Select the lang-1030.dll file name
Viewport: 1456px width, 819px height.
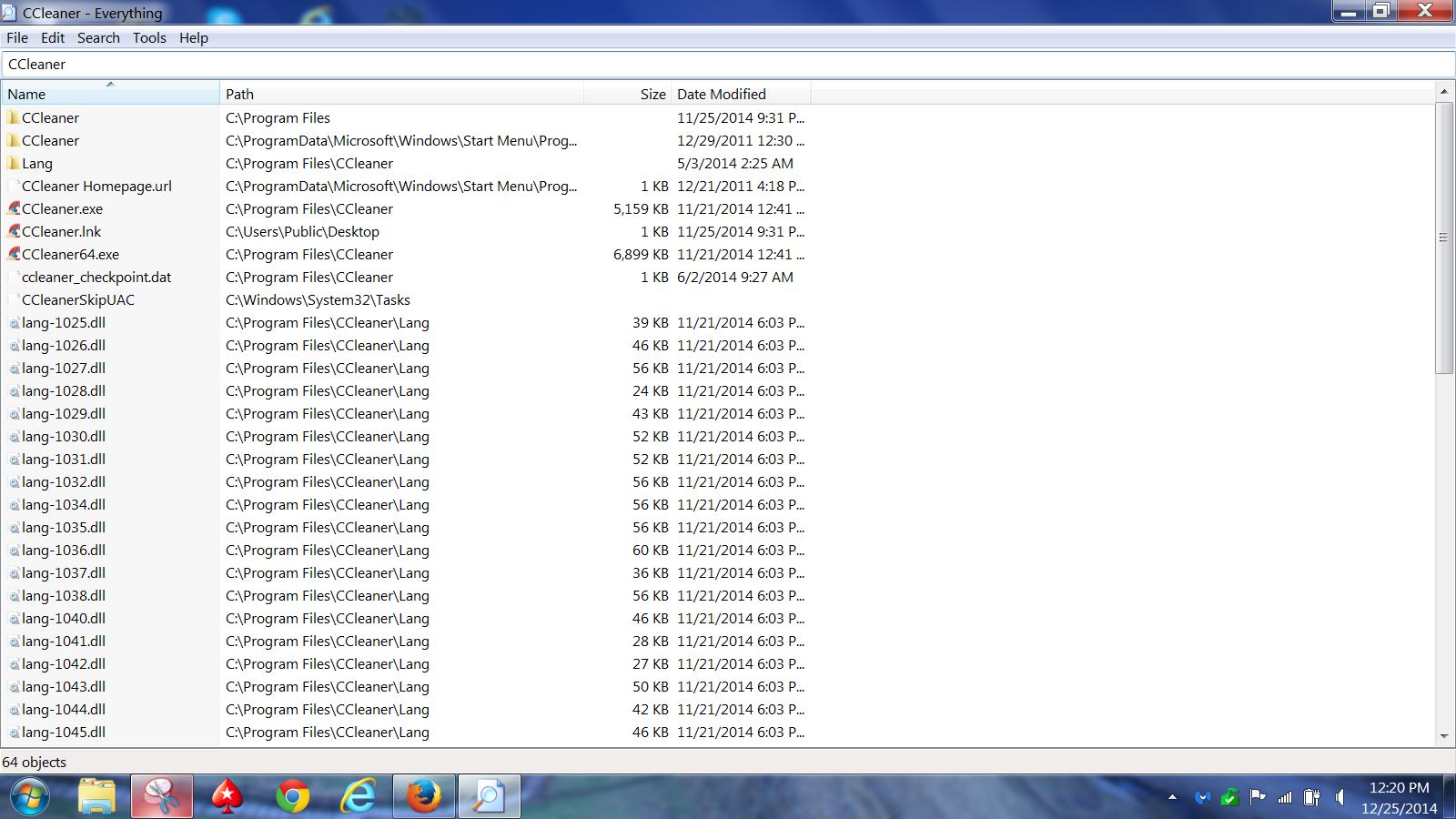(64, 436)
